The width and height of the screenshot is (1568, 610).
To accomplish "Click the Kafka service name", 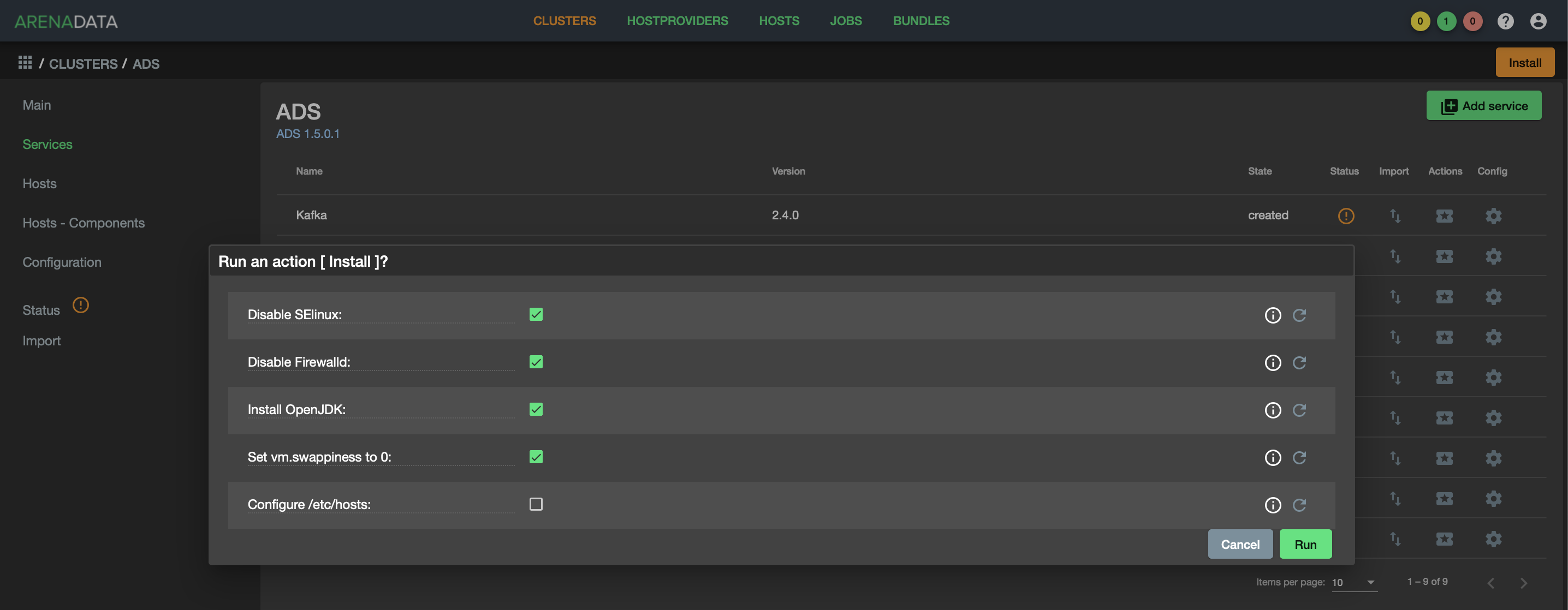I will pos(311,216).
